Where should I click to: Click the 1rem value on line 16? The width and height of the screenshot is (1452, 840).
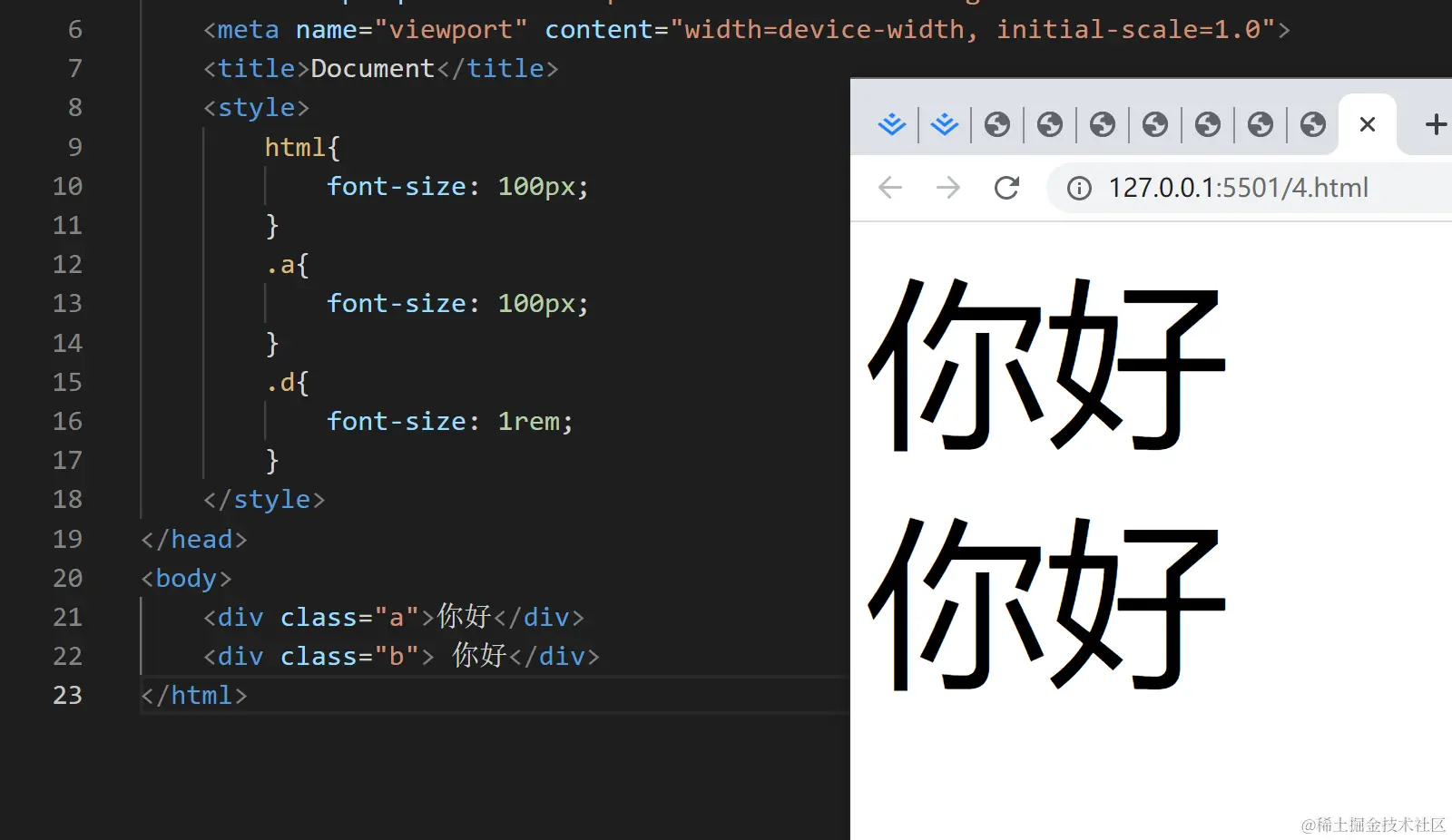click(529, 422)
